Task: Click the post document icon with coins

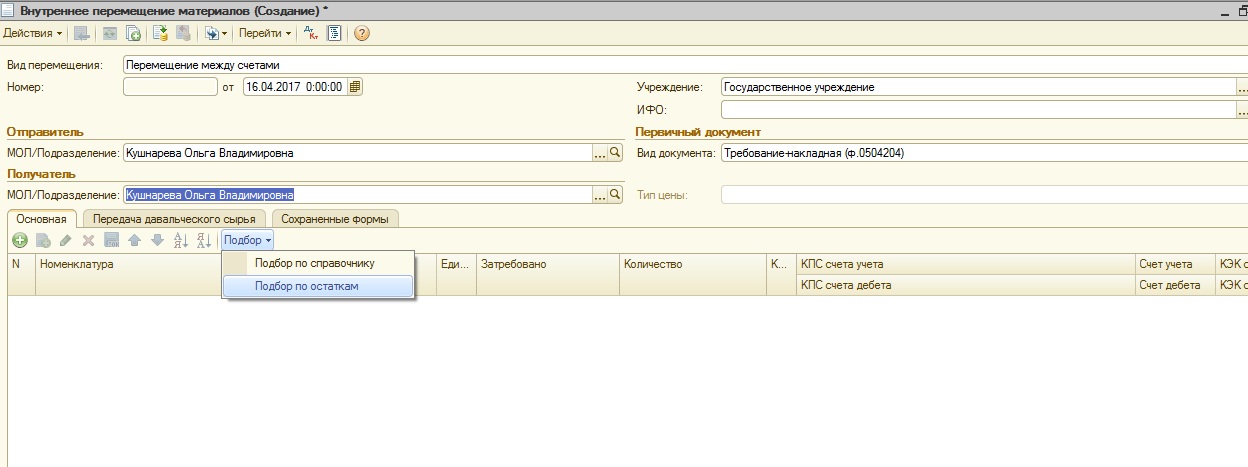Action: (x=160, y=33)
